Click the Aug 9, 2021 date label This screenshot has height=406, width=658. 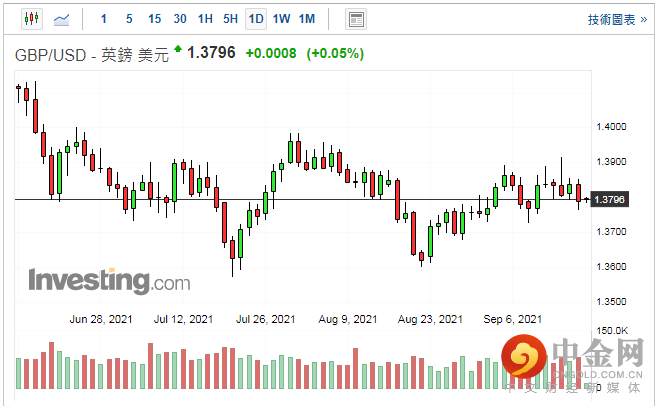point(348,320)
